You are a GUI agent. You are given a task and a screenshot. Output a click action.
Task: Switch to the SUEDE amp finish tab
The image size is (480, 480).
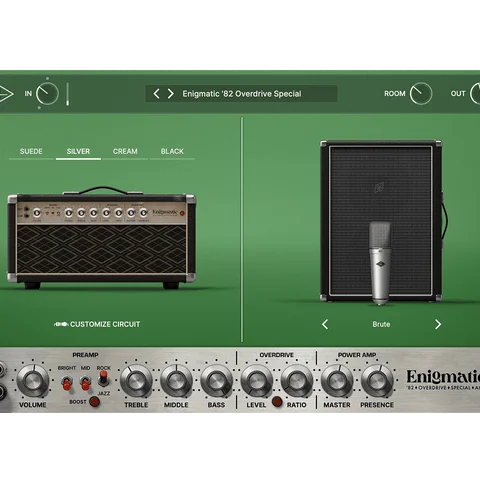[x=31, y=151]
